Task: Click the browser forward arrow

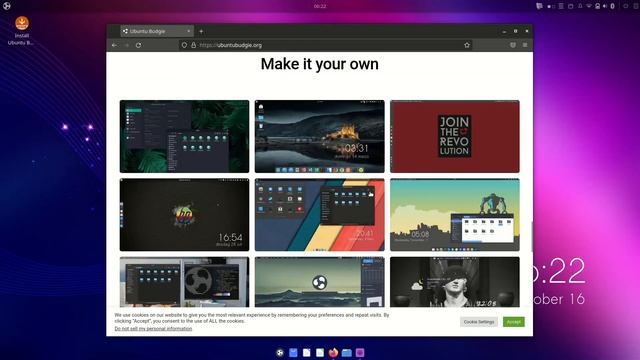Action: tap(127, 45)
